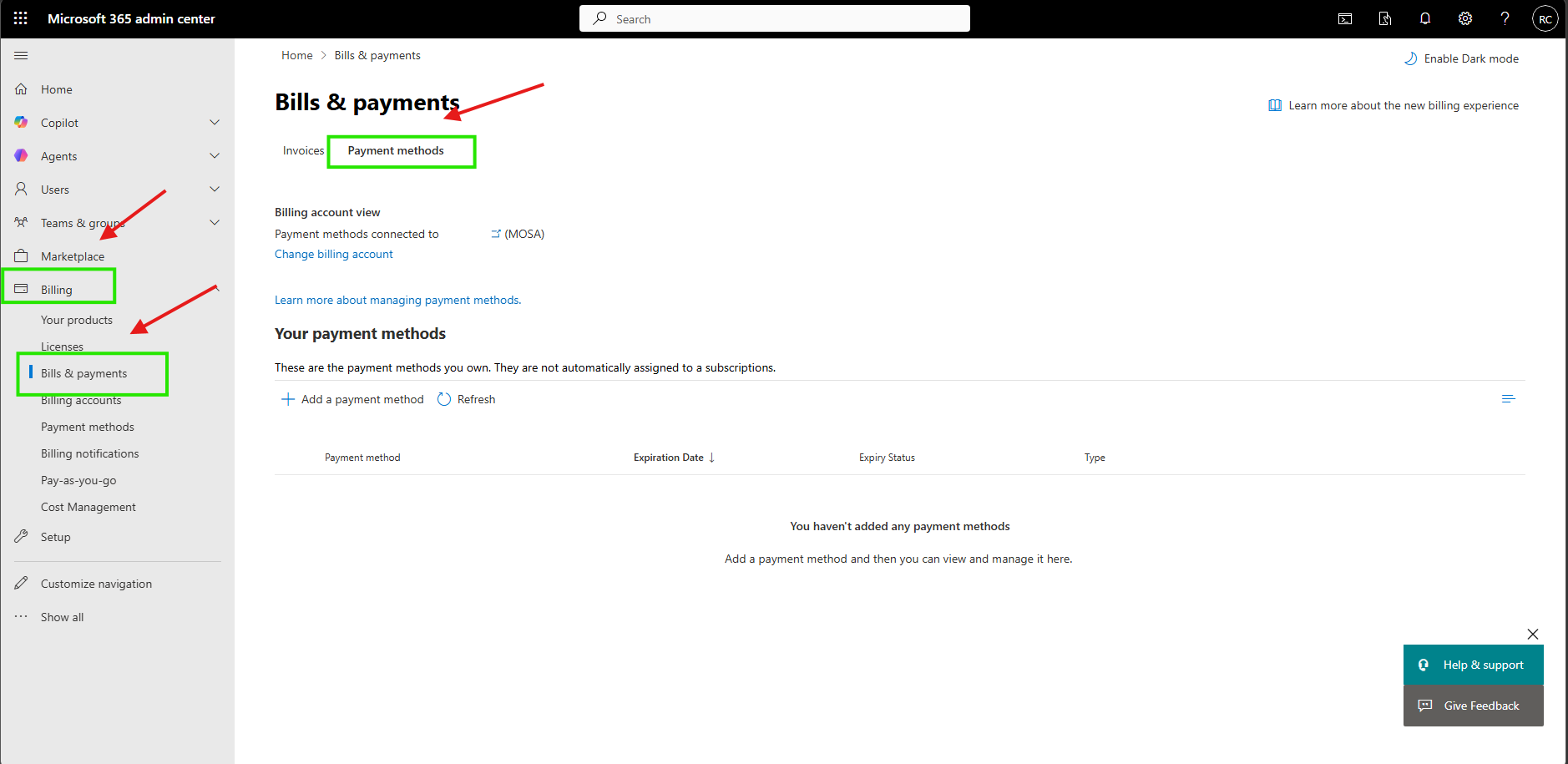Open the app launcher waffle icon
Screen dimensions: 1568x764
coord(21,18)
